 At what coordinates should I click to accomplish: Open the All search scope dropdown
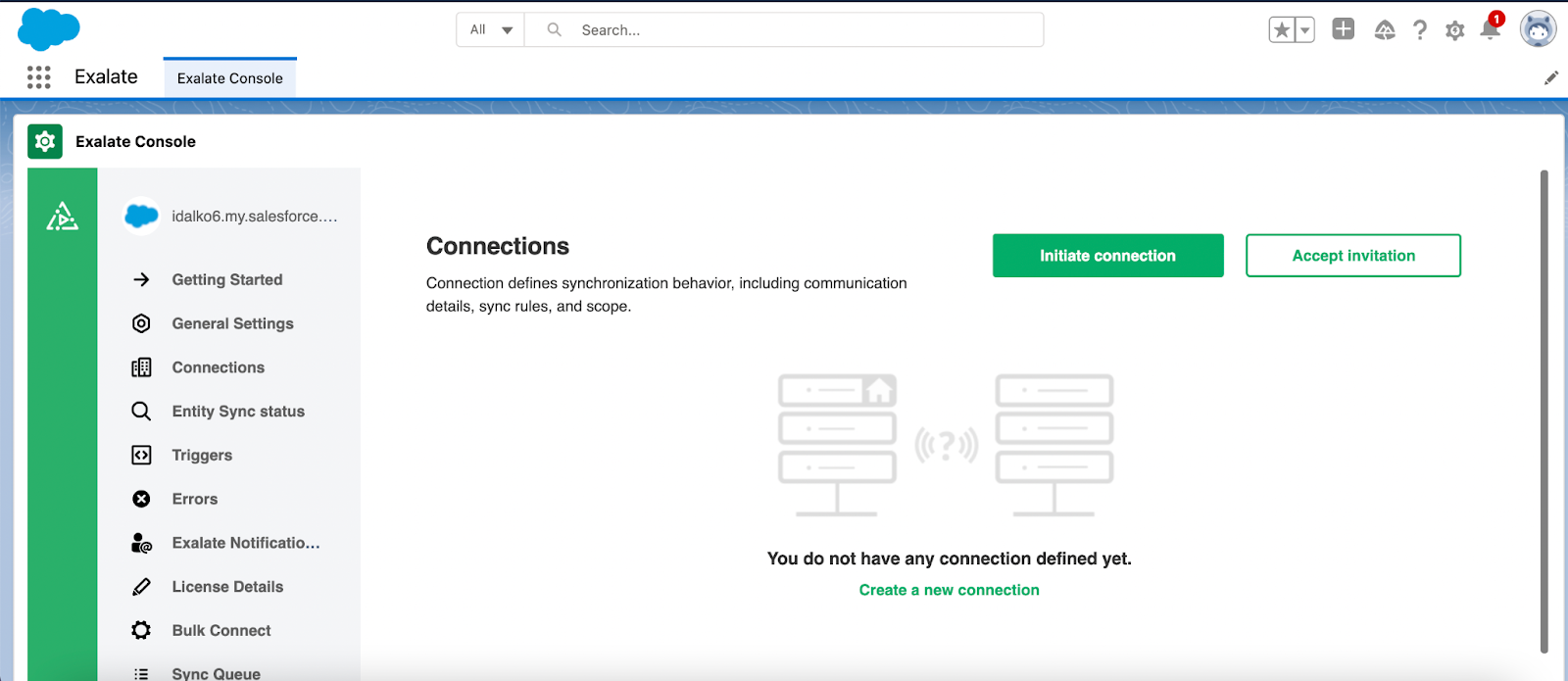[491, 29]
